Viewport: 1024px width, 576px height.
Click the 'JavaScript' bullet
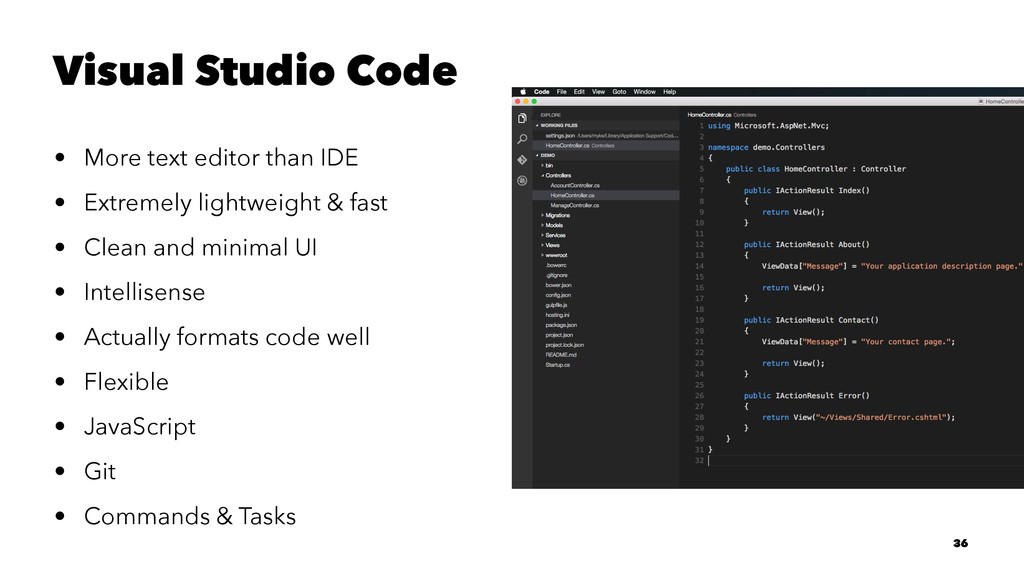pyautogui.click(x=140, y=426)
